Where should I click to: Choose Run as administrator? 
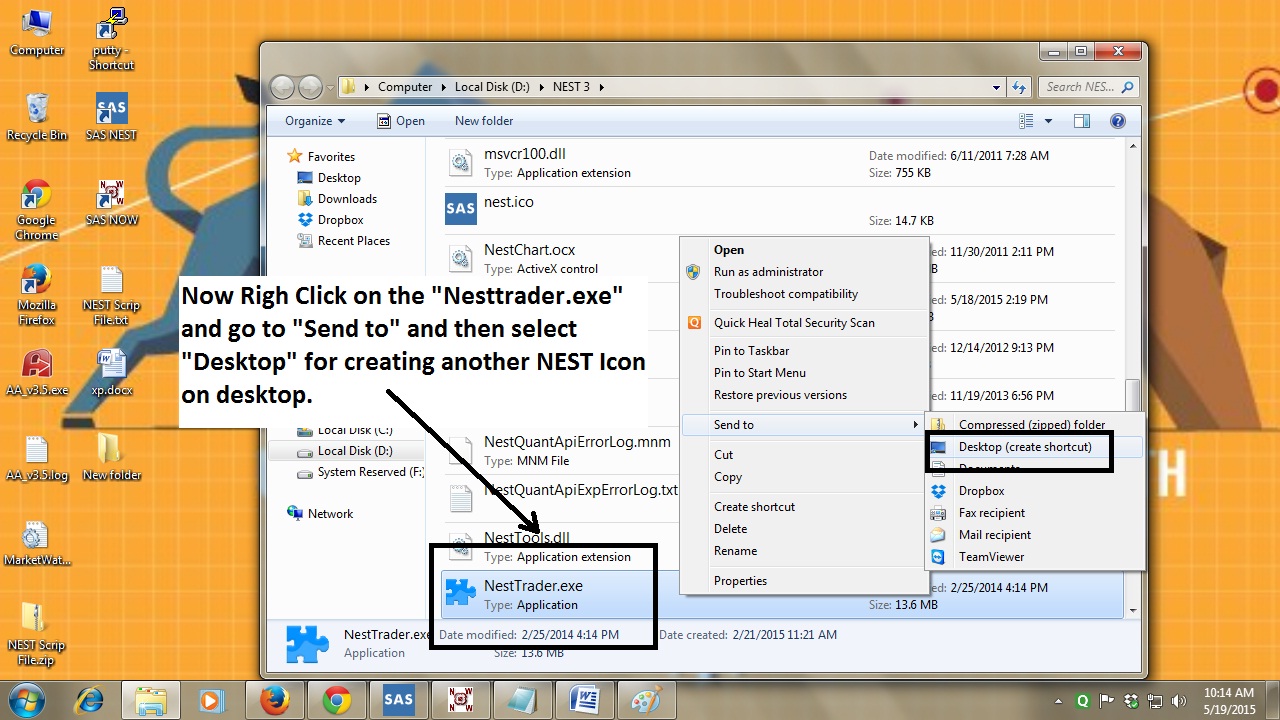[x=804, y=272]
